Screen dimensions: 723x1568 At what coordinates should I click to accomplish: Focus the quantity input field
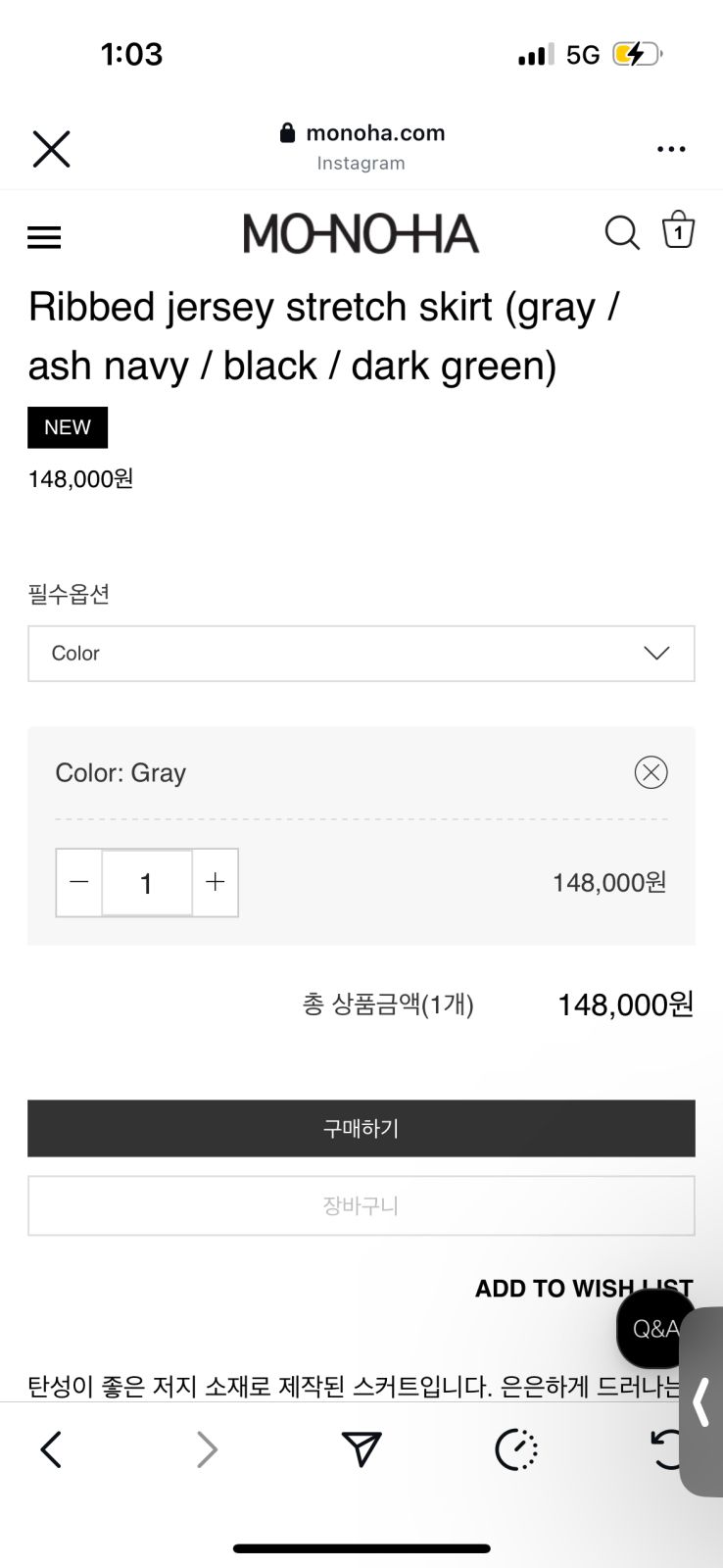[x=147, y=883]
